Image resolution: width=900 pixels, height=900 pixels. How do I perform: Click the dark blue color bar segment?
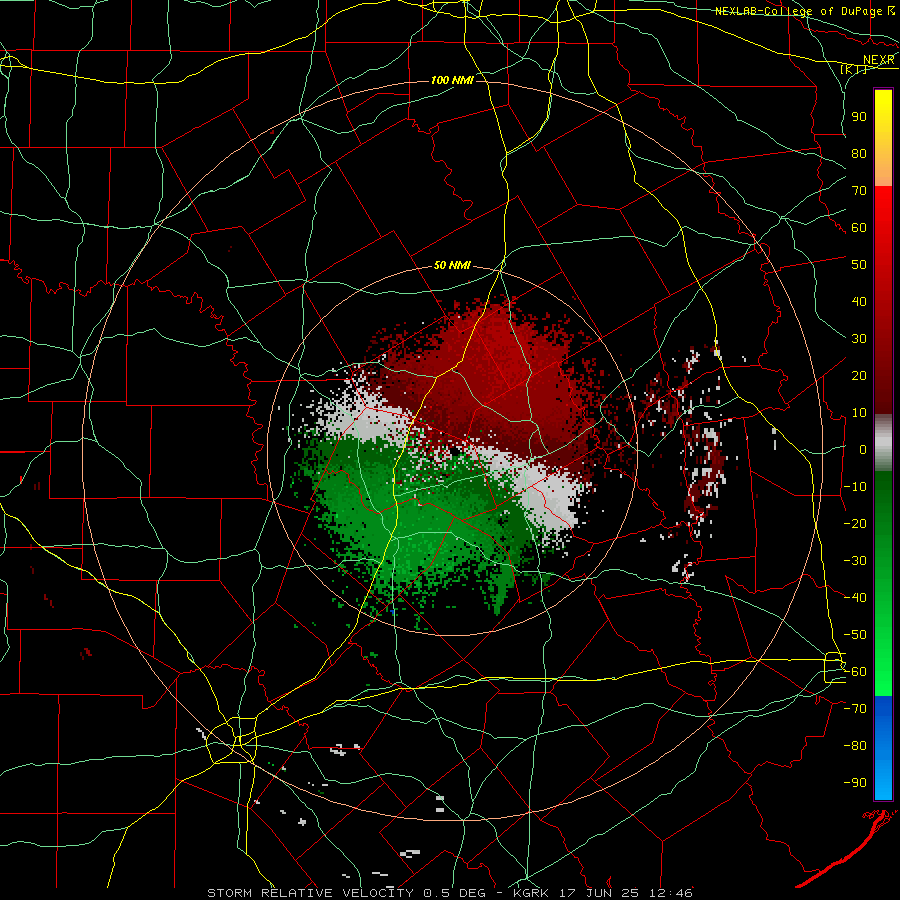pos(883,712)
